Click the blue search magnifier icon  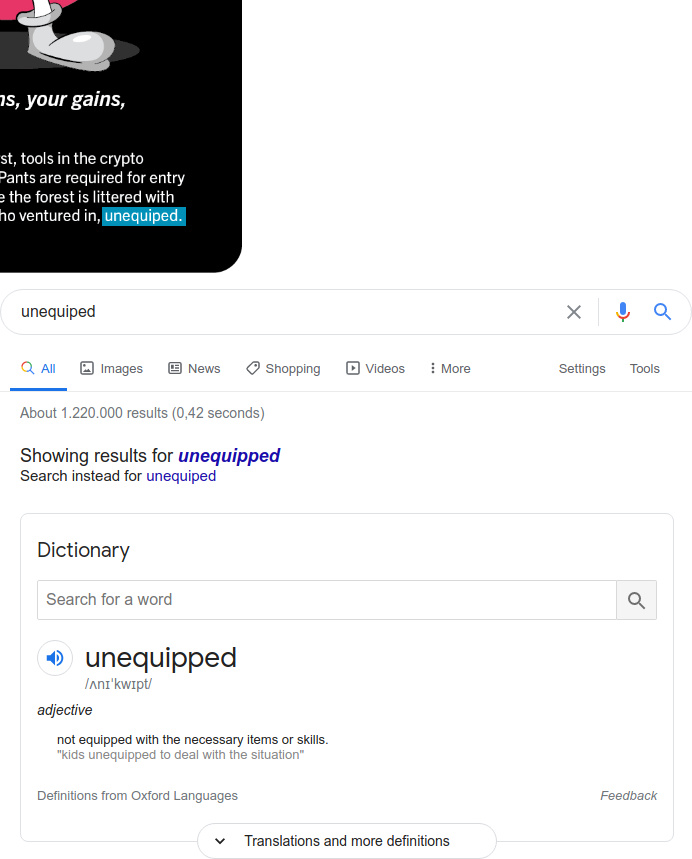[x=662, y=312]
